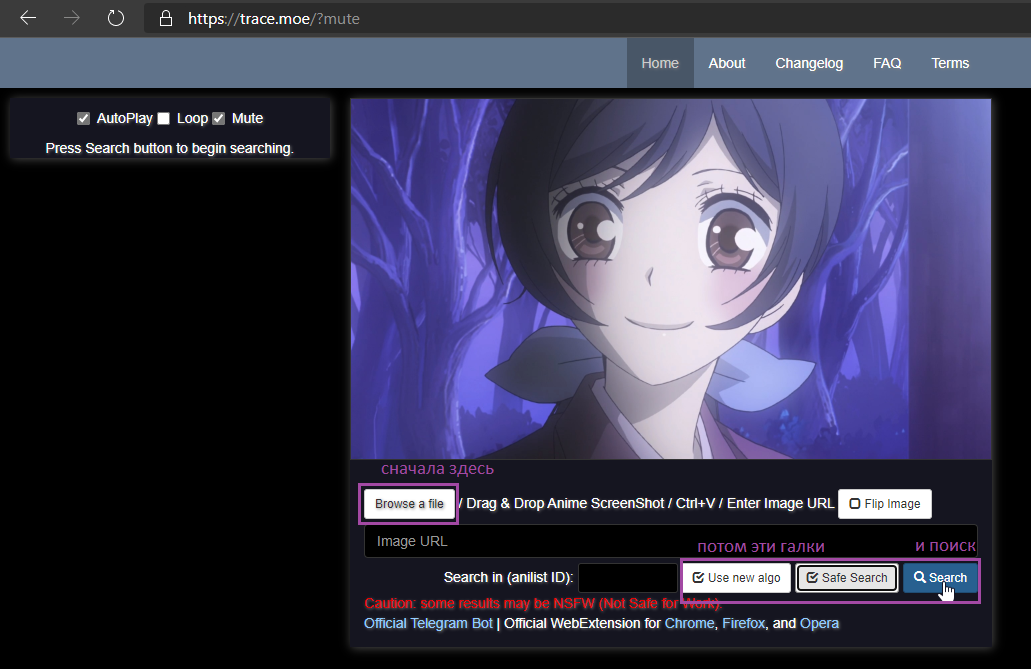Click the padlock icon in the address bar

(x=166, y=18)
